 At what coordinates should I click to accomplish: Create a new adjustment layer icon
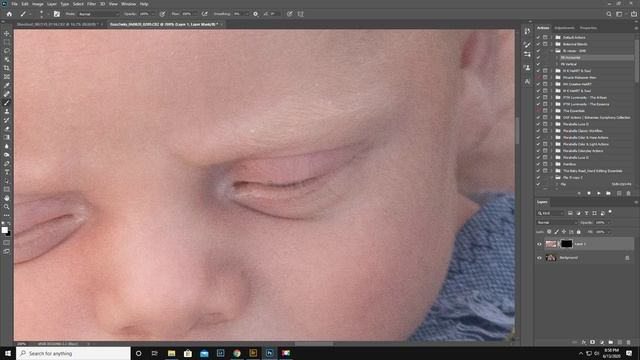pyautogui.click(x=602, y=342)
